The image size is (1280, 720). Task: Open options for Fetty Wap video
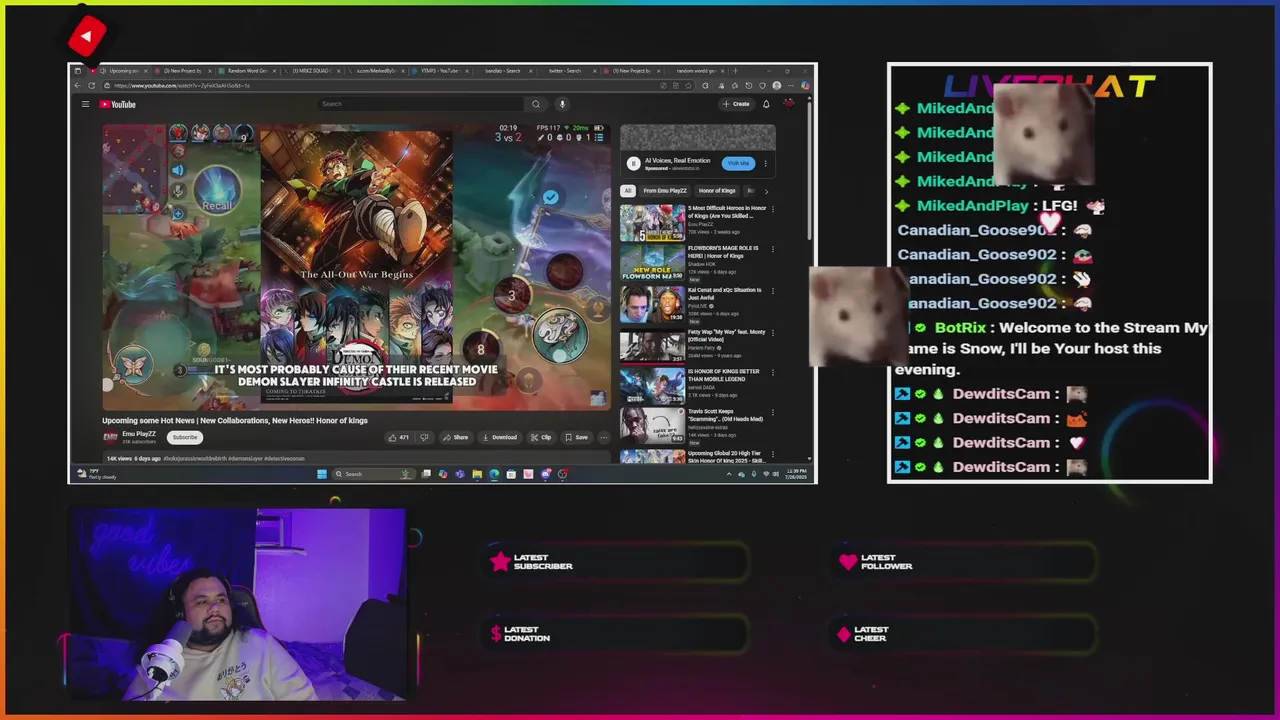tap(773, 332)
